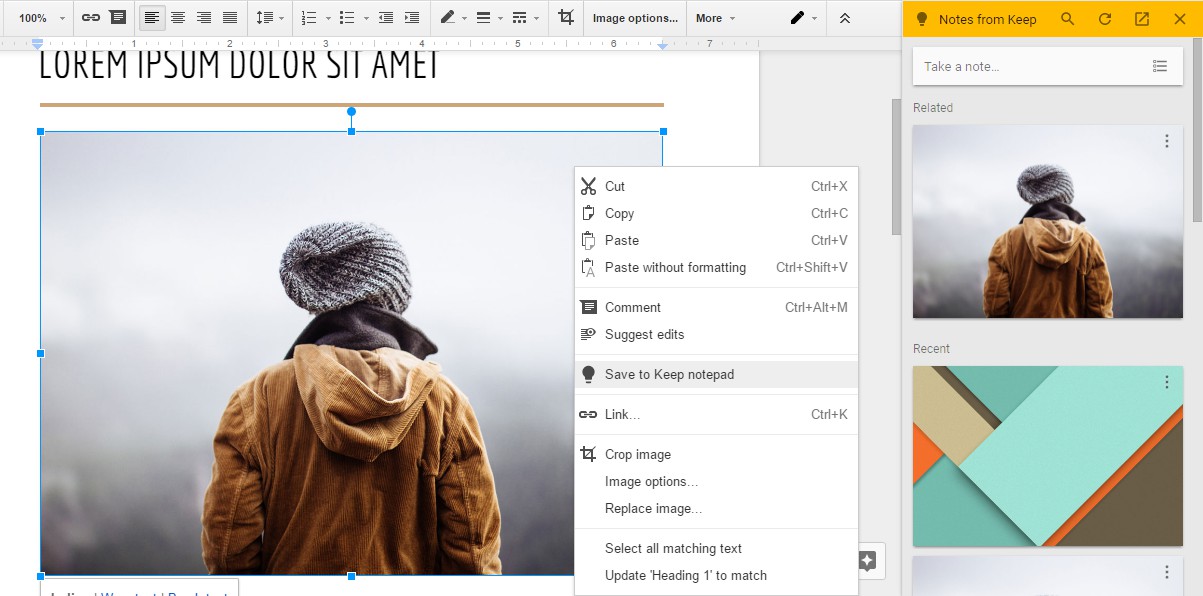The height and width of the screenshot is (596, 1203).
Task: Open options menu on geometric Recent note
Action: point(1166,383)
